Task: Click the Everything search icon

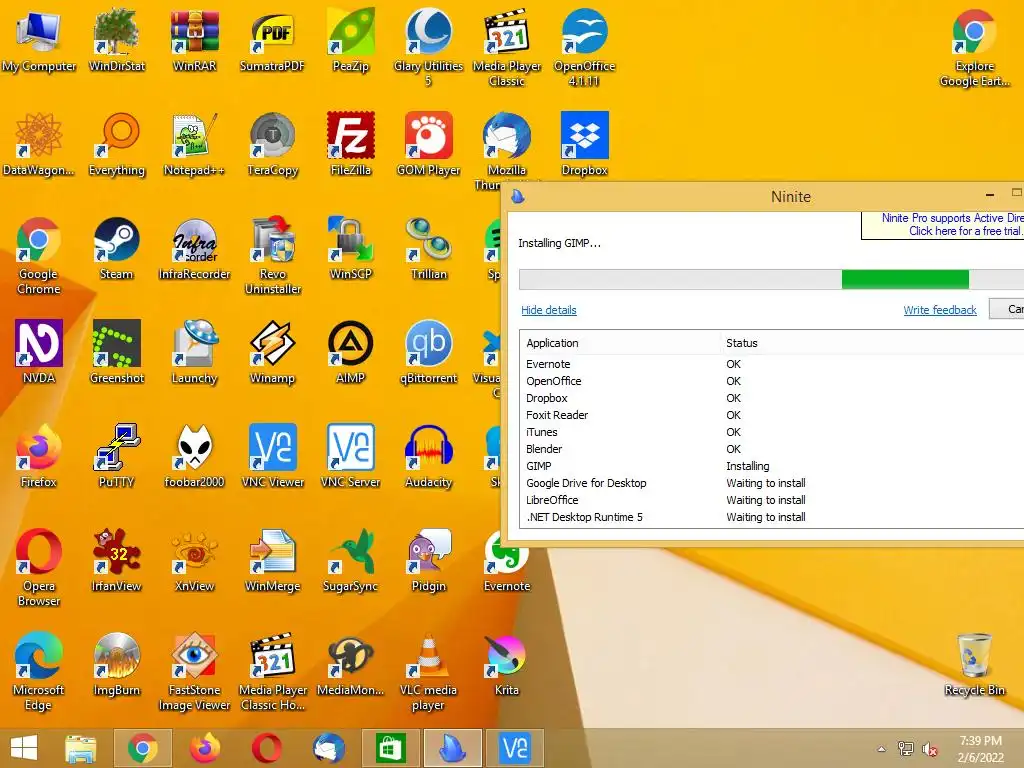Action: [x=116, y=144]
